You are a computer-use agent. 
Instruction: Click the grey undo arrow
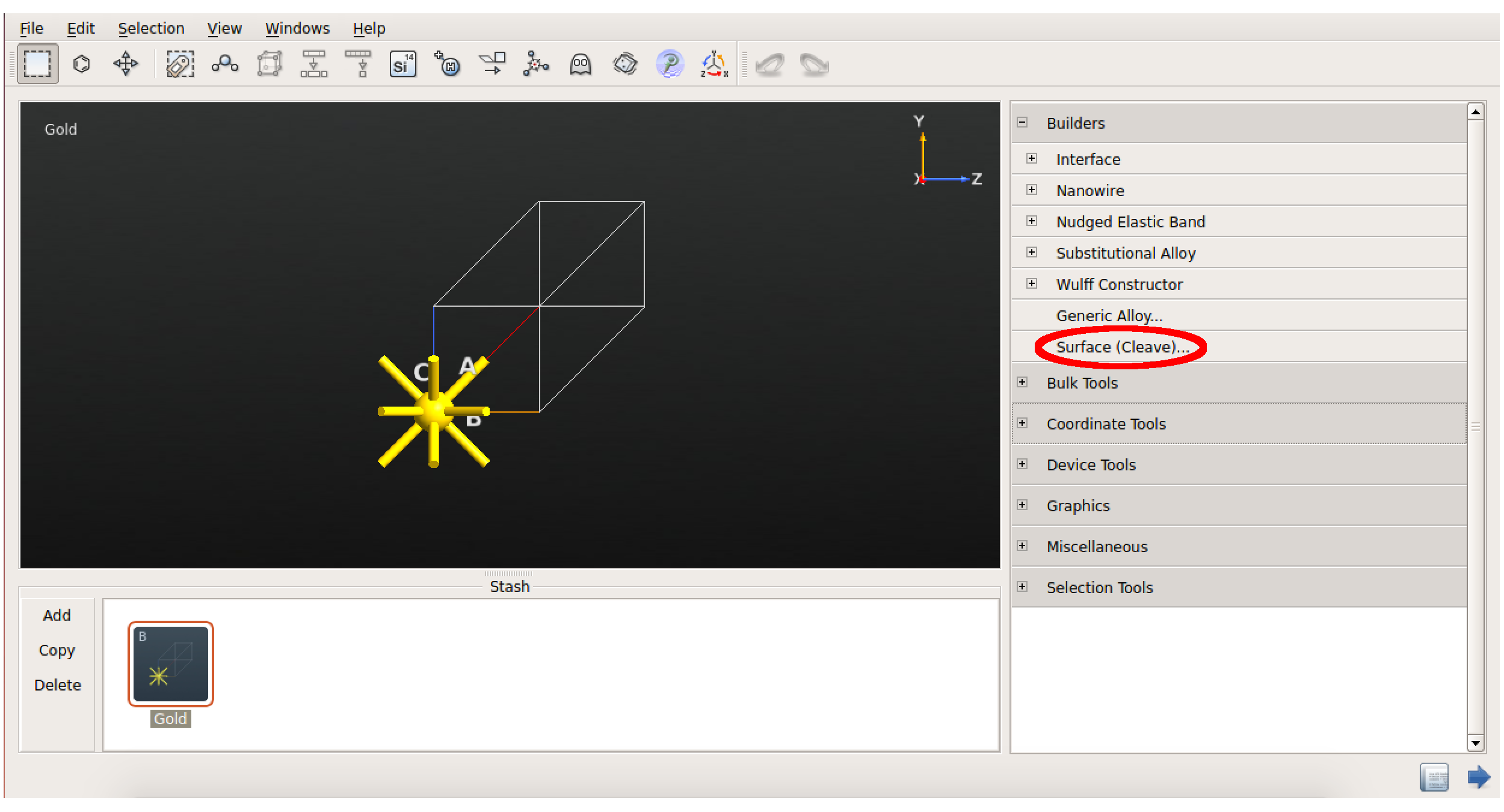[x=769, y=64]
